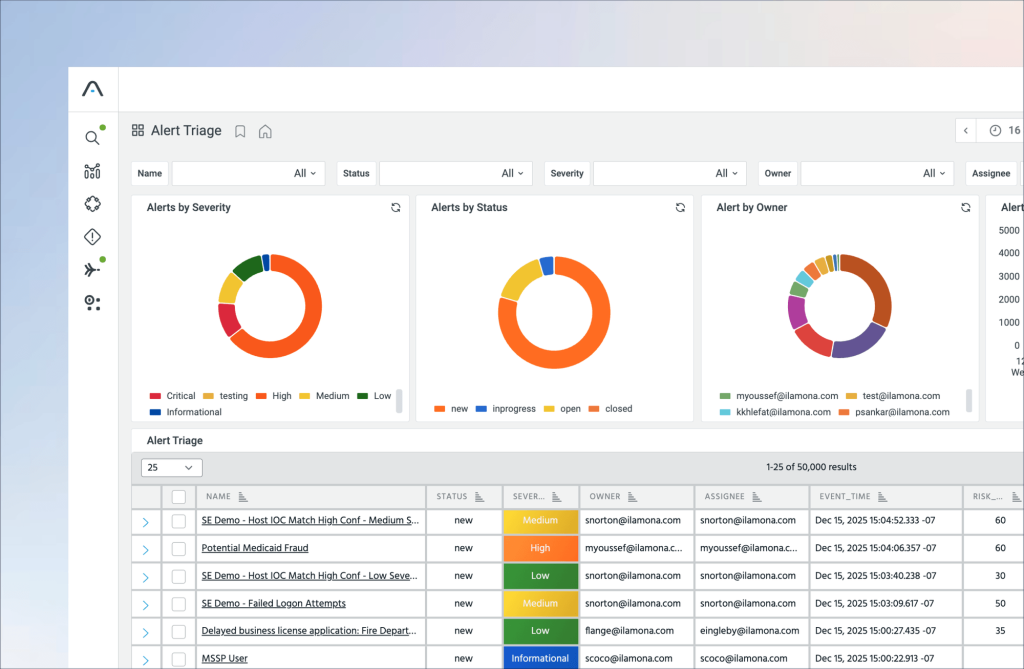Open the integrations puzzle icon in the sidebar
Image resolution: width=1024 pixels, height=669 pixels.
coord(92,203)
